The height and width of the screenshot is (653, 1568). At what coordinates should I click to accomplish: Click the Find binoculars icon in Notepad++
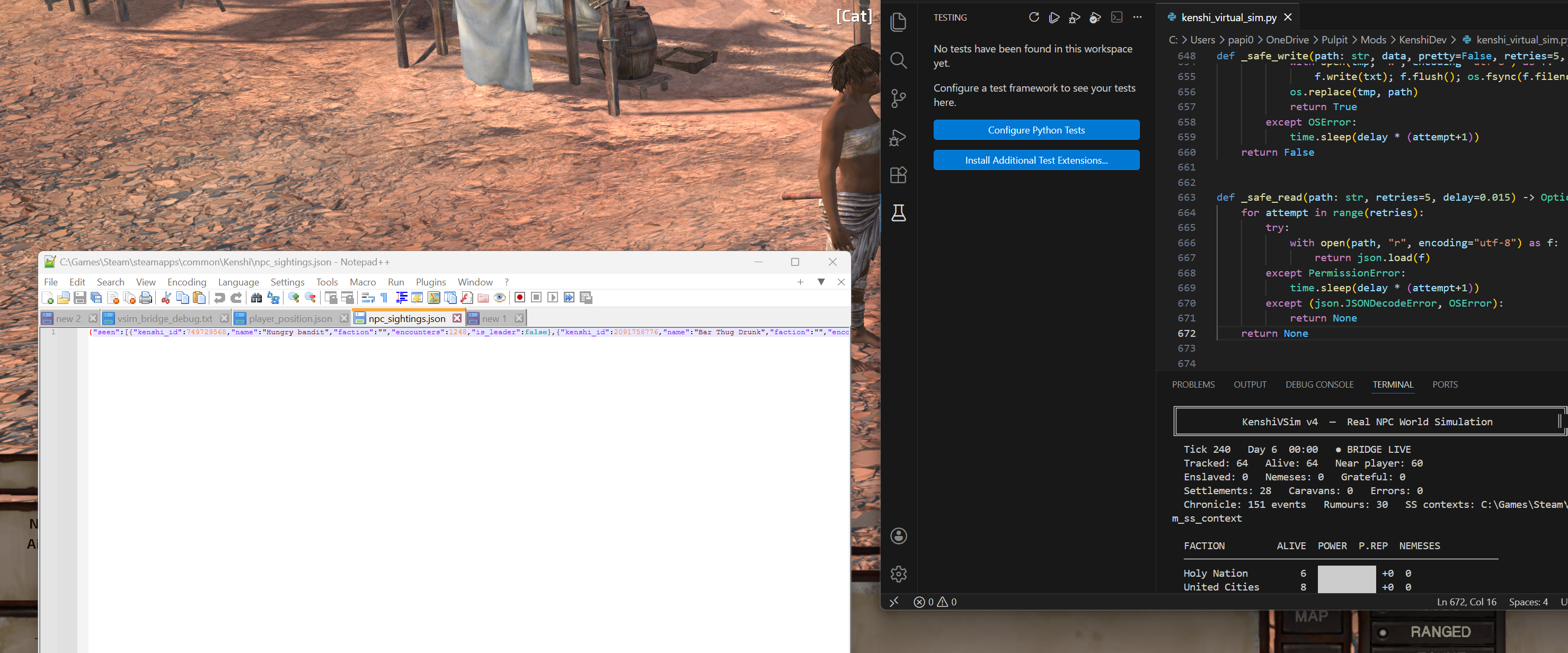pyautogui.click(x=256, y=298)
